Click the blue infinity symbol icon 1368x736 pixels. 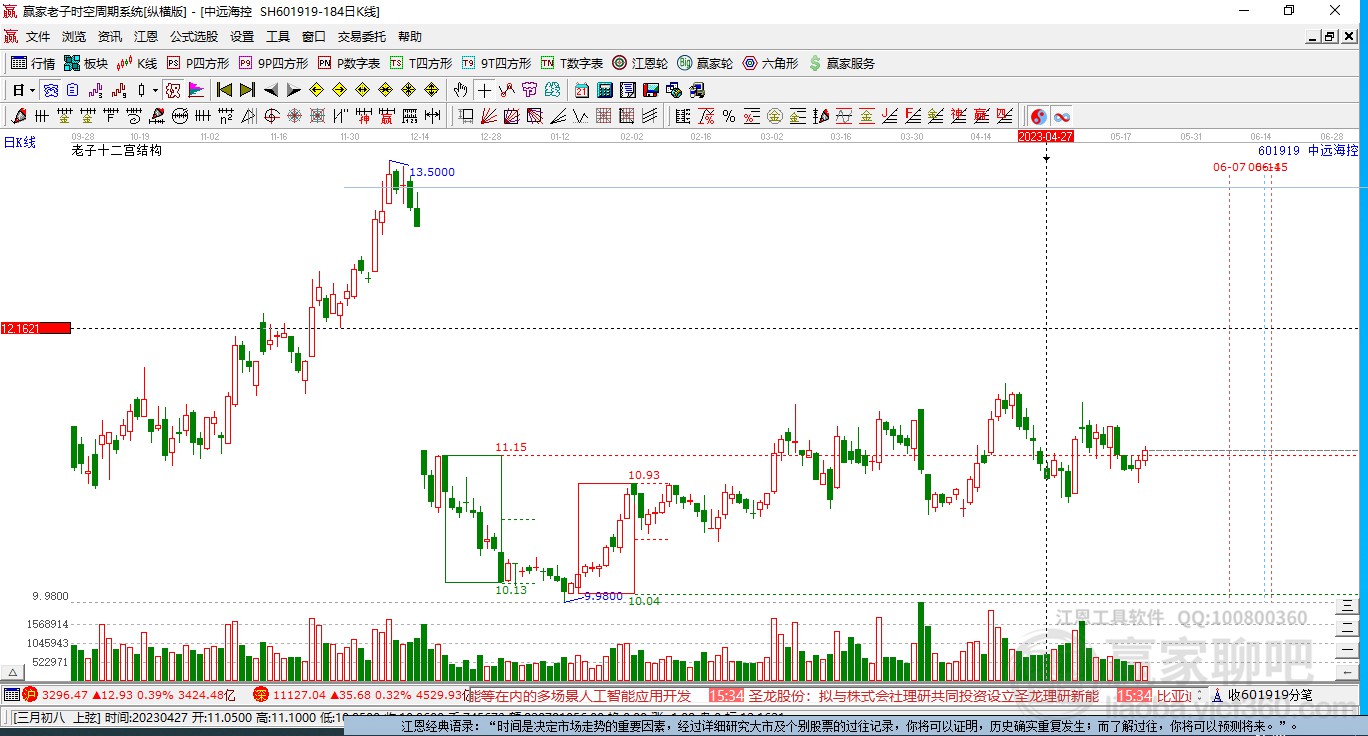(1062, 116)
